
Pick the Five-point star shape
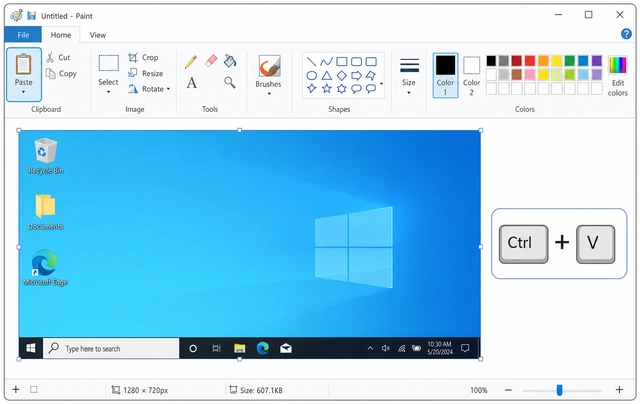(x=327, y=89)
